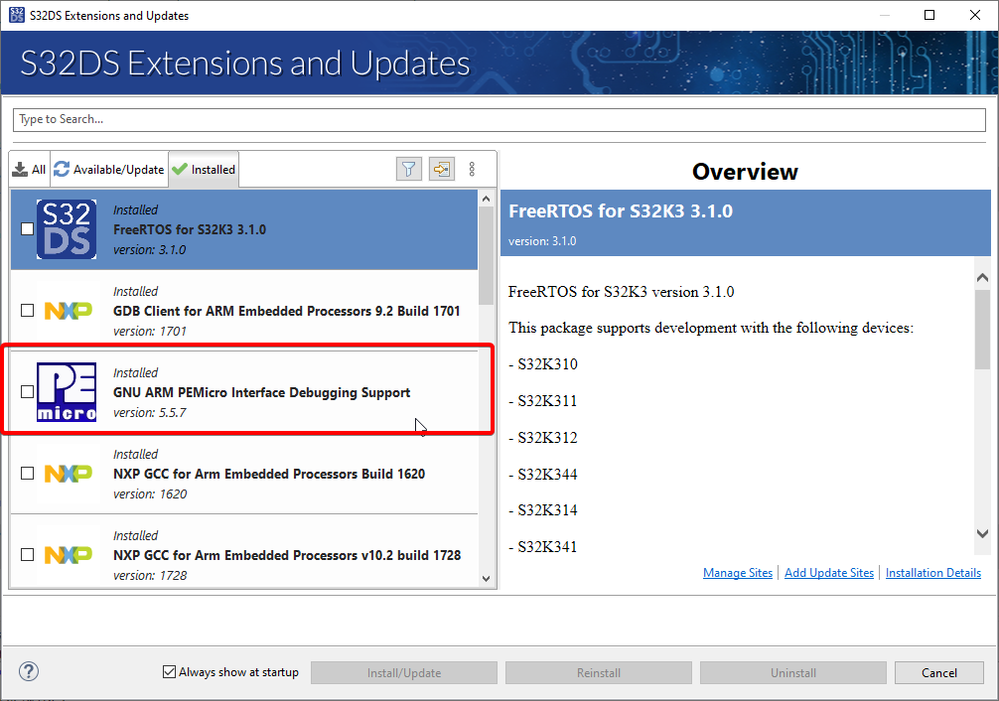
Task: Select NXP GCC v10.2 build 1728 entry
Action: (244, 553)
